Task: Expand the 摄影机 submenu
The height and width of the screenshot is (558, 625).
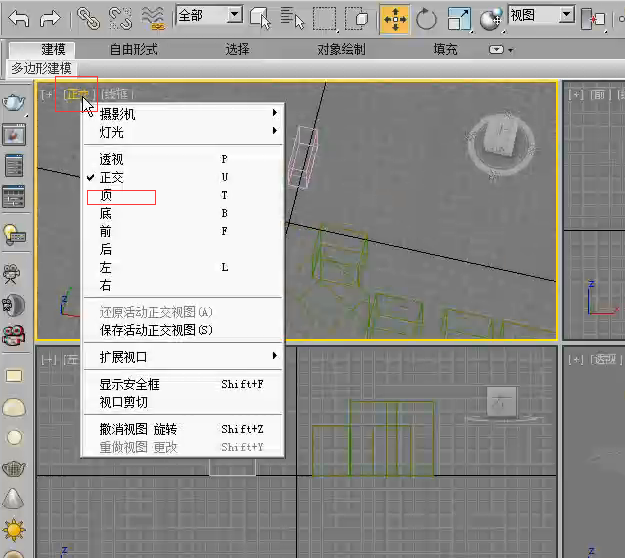Action: pyautogui.click(x=183, y=114)
